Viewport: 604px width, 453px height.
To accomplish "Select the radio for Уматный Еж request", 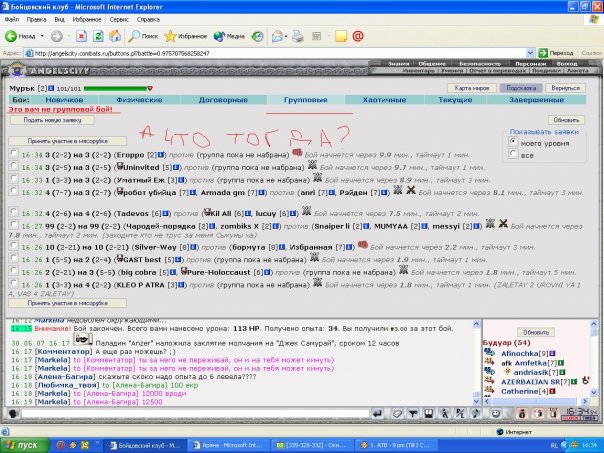I will click(x=14, y=178).
